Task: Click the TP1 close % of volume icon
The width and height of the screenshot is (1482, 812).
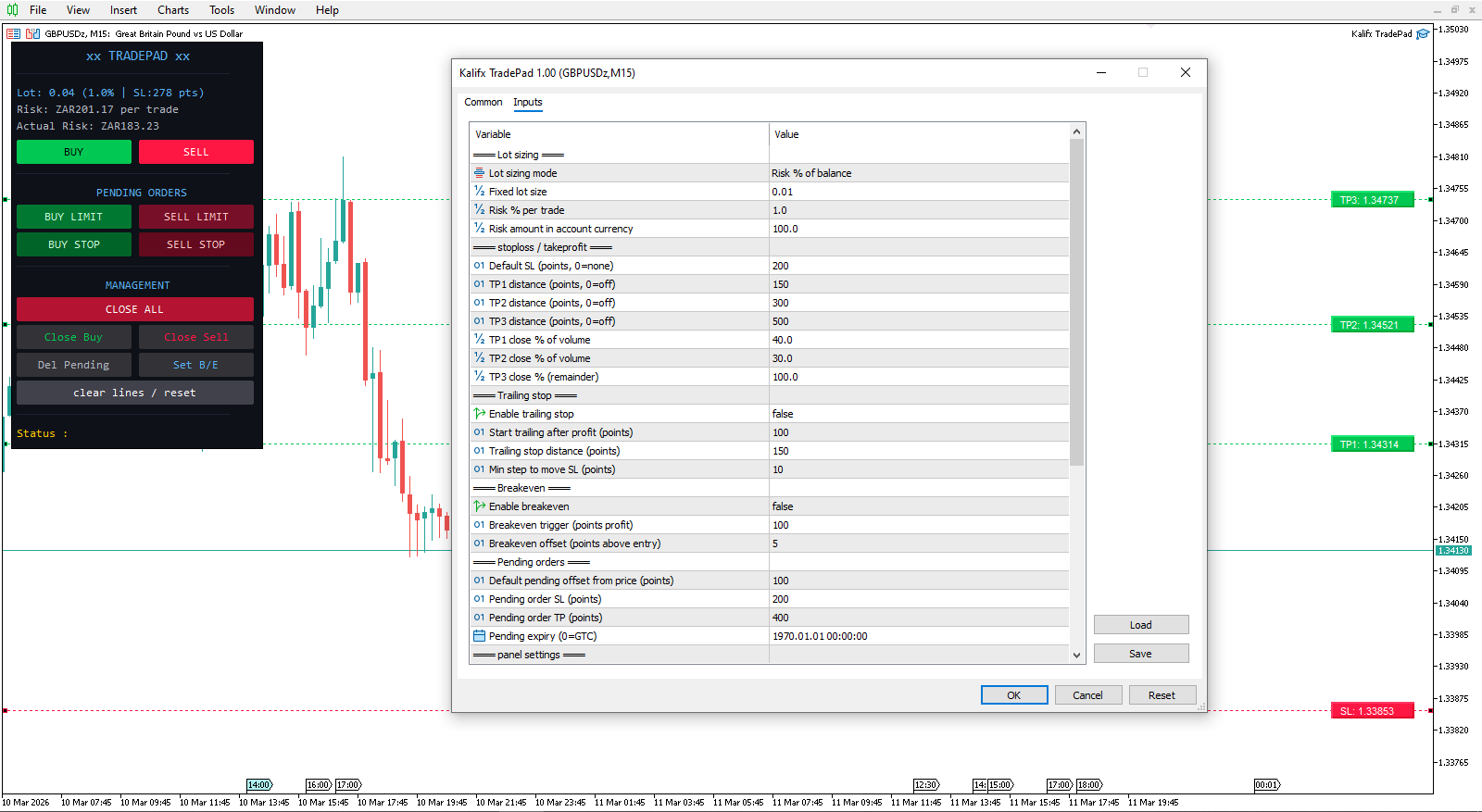Action: pos(479,340)
